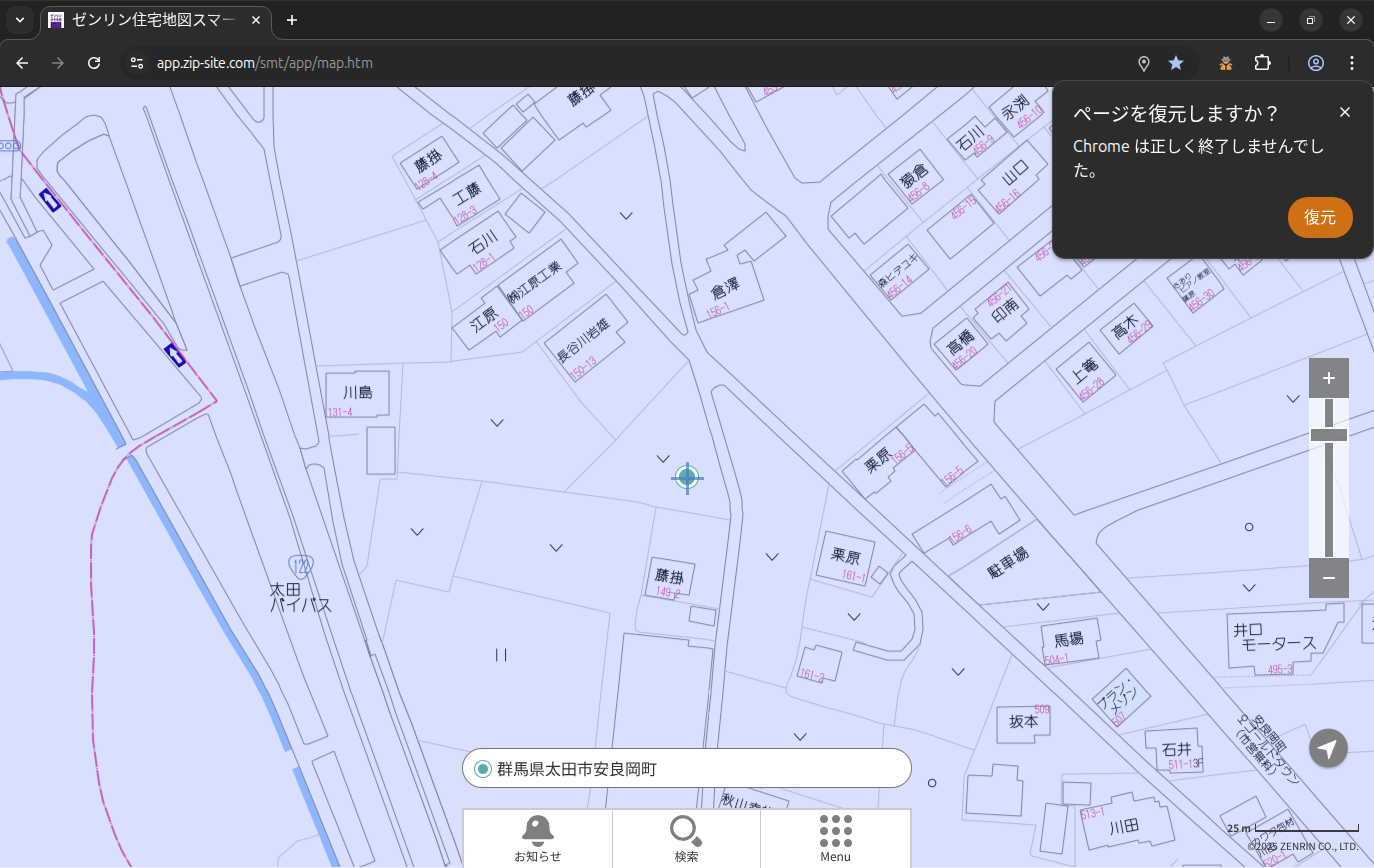The image size is (1374, 868).
Task: Click the location permission icon in the address bar
Action: pos(1144,63)
